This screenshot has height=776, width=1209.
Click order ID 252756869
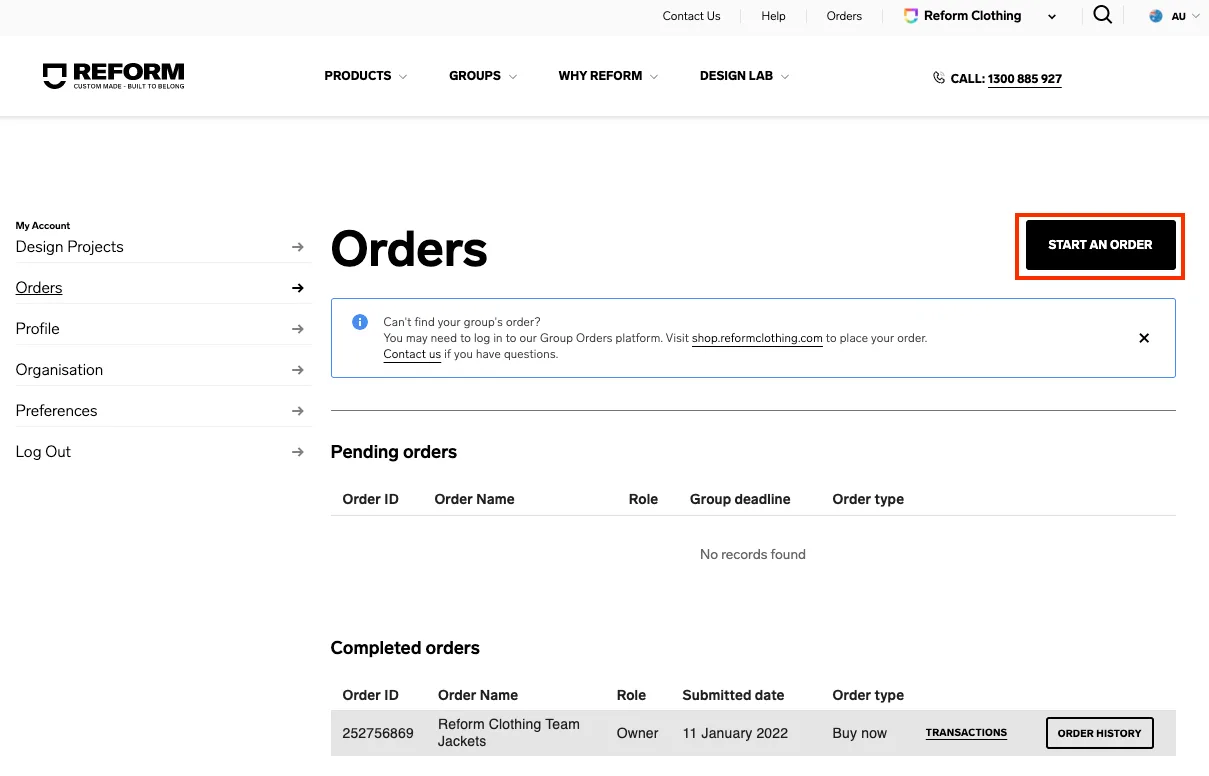[x=378, y=733]
